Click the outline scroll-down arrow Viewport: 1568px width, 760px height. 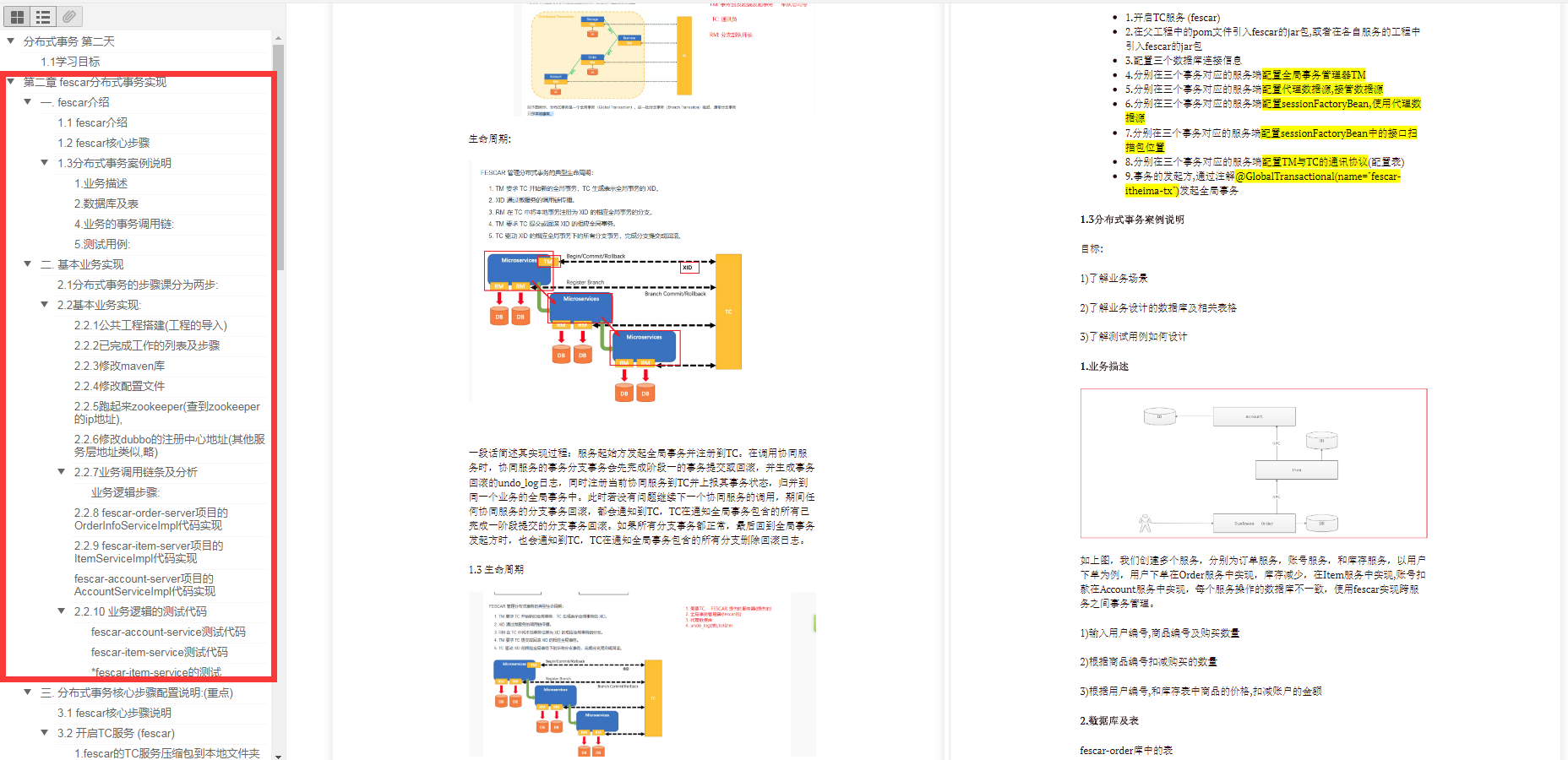278,755
